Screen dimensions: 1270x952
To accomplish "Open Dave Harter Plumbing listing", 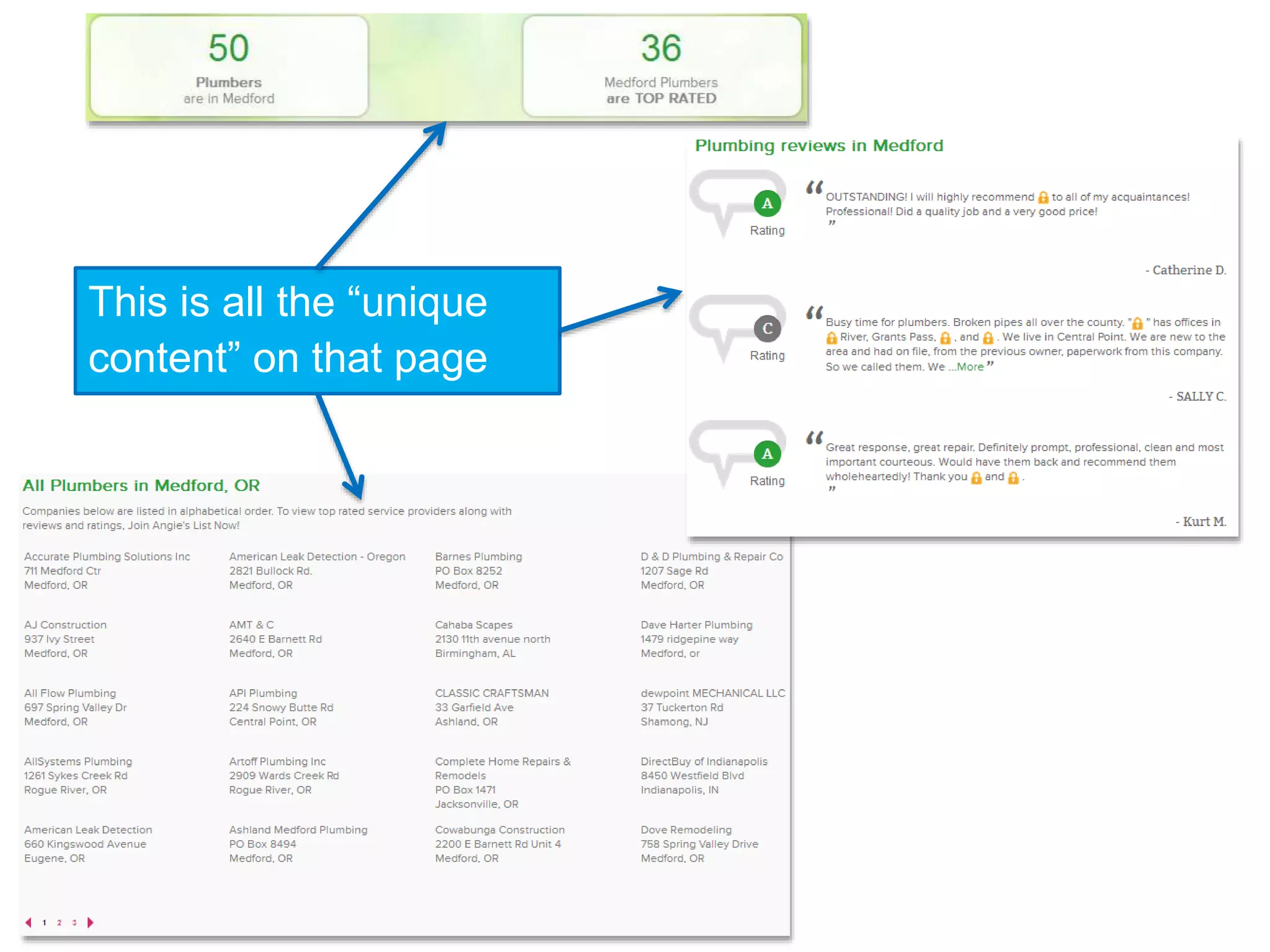I will click(696, 625).
